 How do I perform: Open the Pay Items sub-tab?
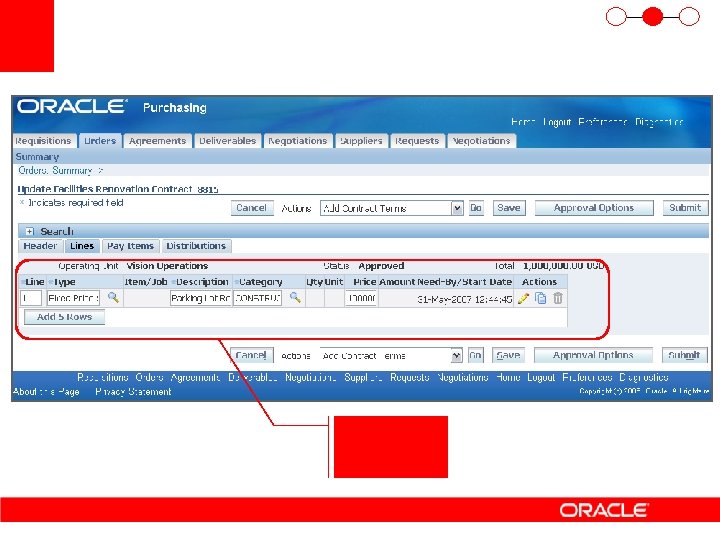click(130, 246)
